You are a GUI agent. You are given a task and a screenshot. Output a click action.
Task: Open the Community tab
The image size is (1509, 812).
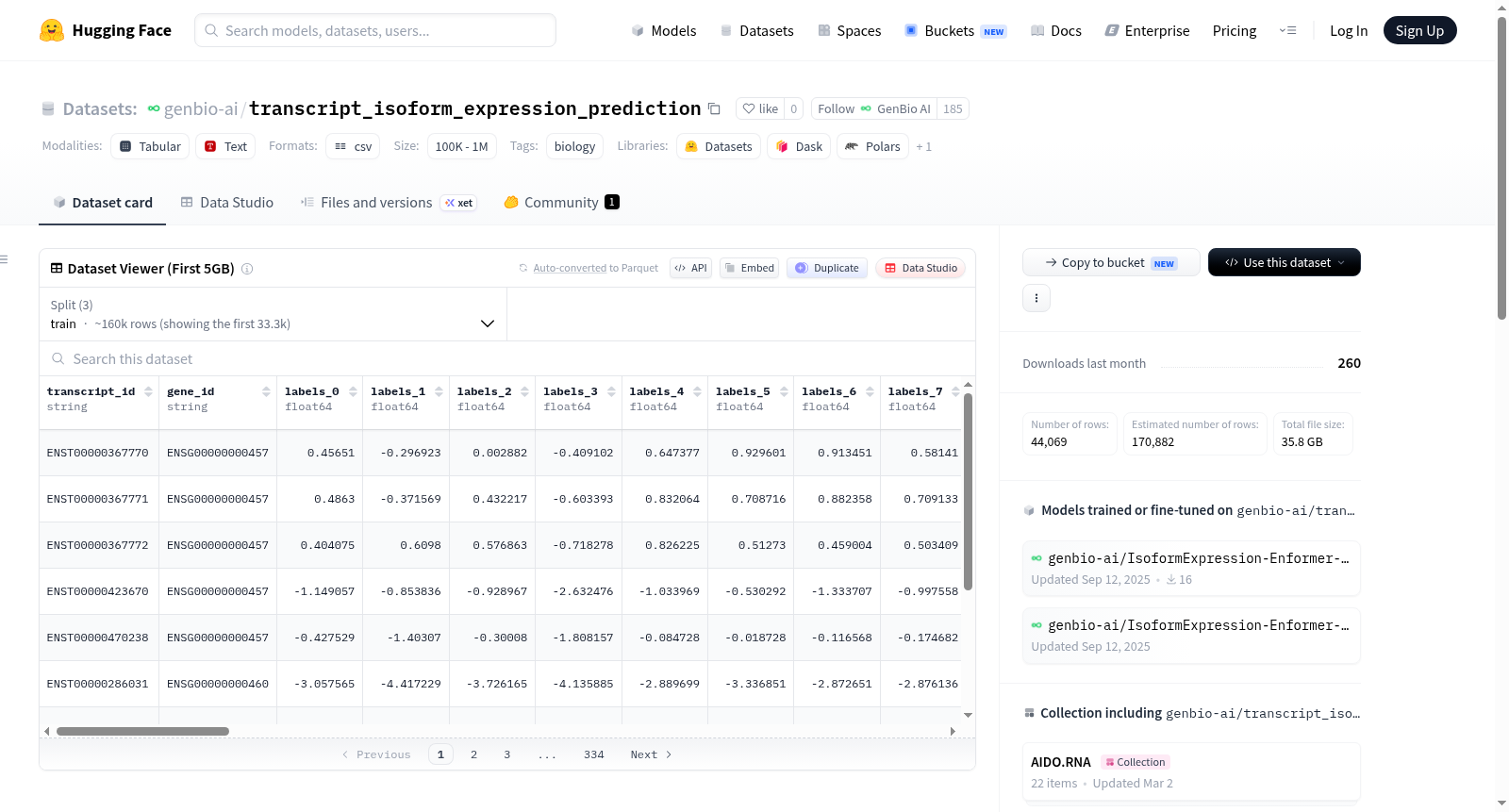click(x=561, y=203)
